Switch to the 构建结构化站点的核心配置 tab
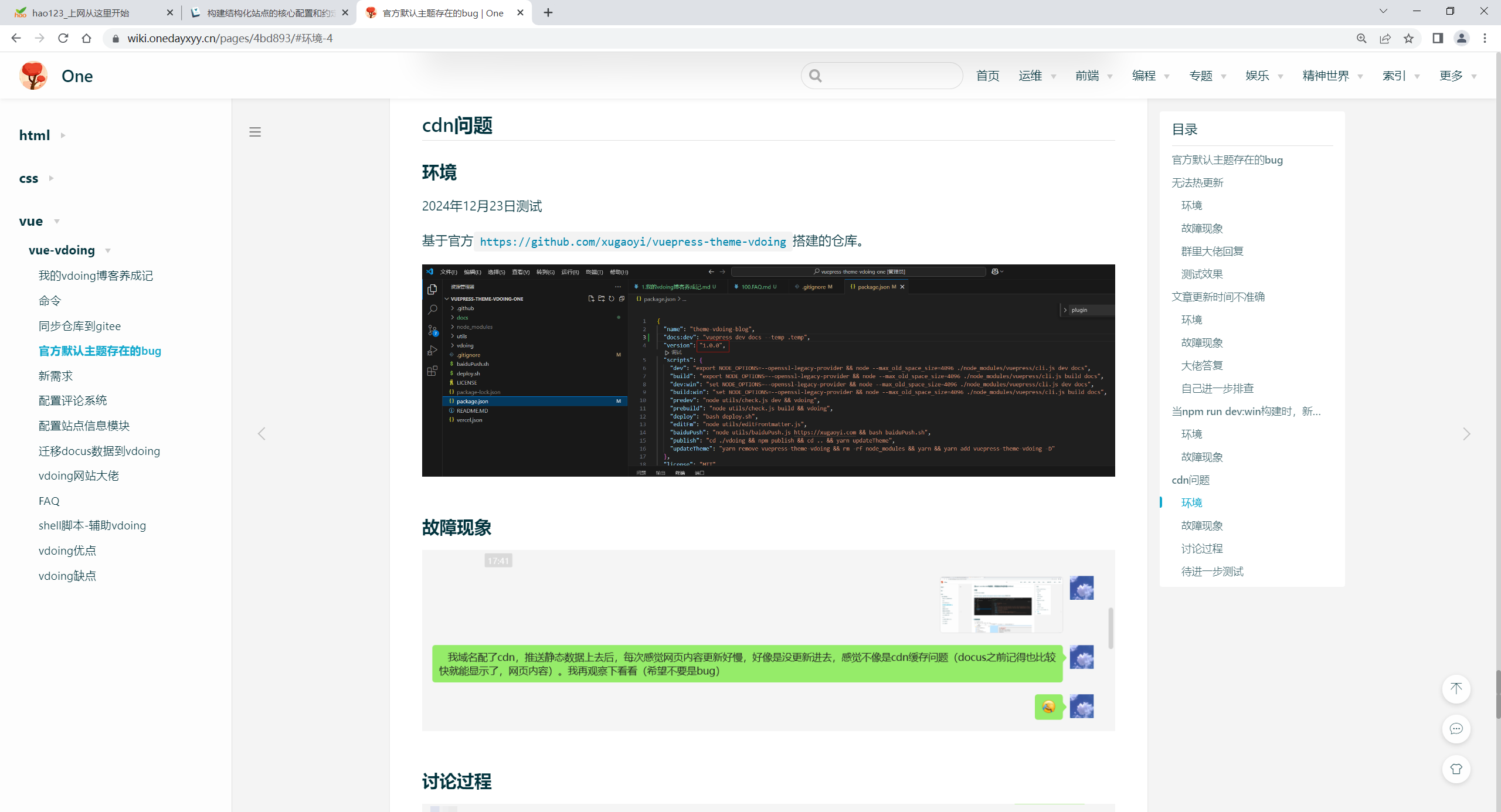The width and height of the screenshot is (1501, 812). click(271, 13)
